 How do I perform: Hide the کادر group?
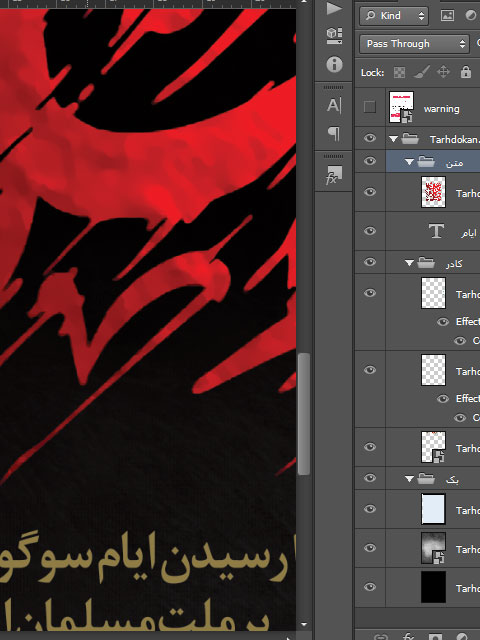point(370,262)
